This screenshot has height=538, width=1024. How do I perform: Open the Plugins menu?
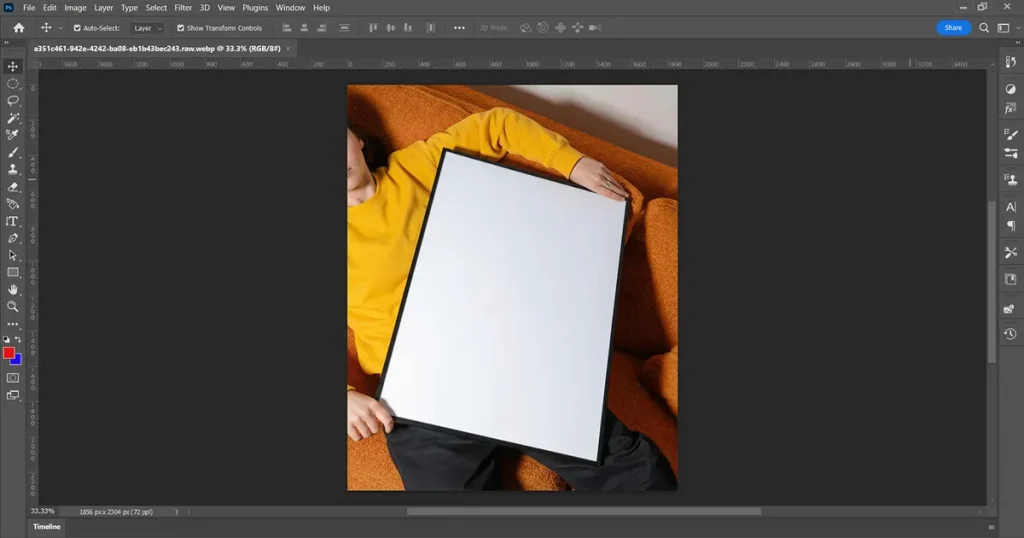255,8
